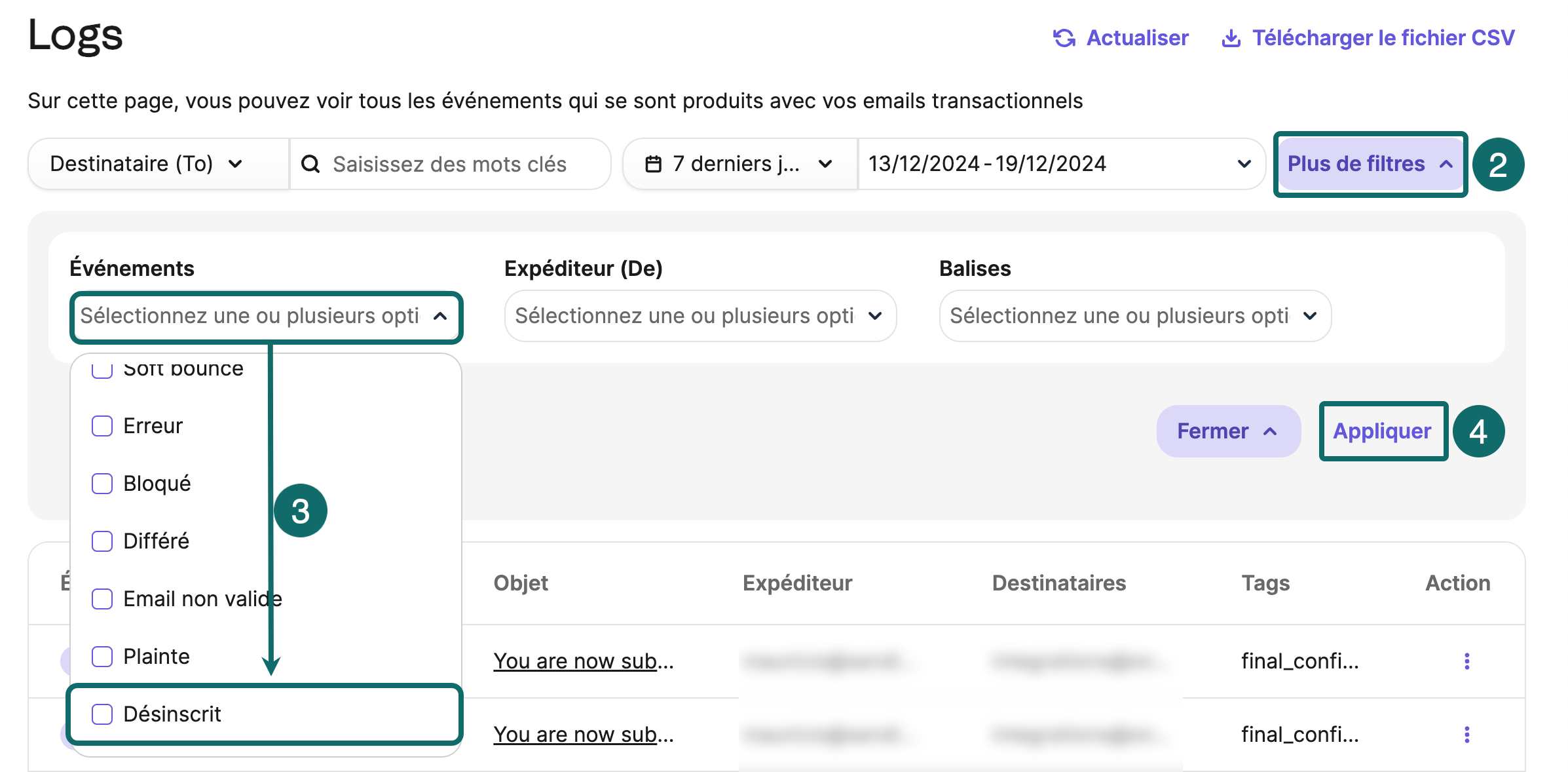This screenshot has height=772, width=1568.
Task: Open second 'You are now sub...' email link
Action: coord(584,735)
